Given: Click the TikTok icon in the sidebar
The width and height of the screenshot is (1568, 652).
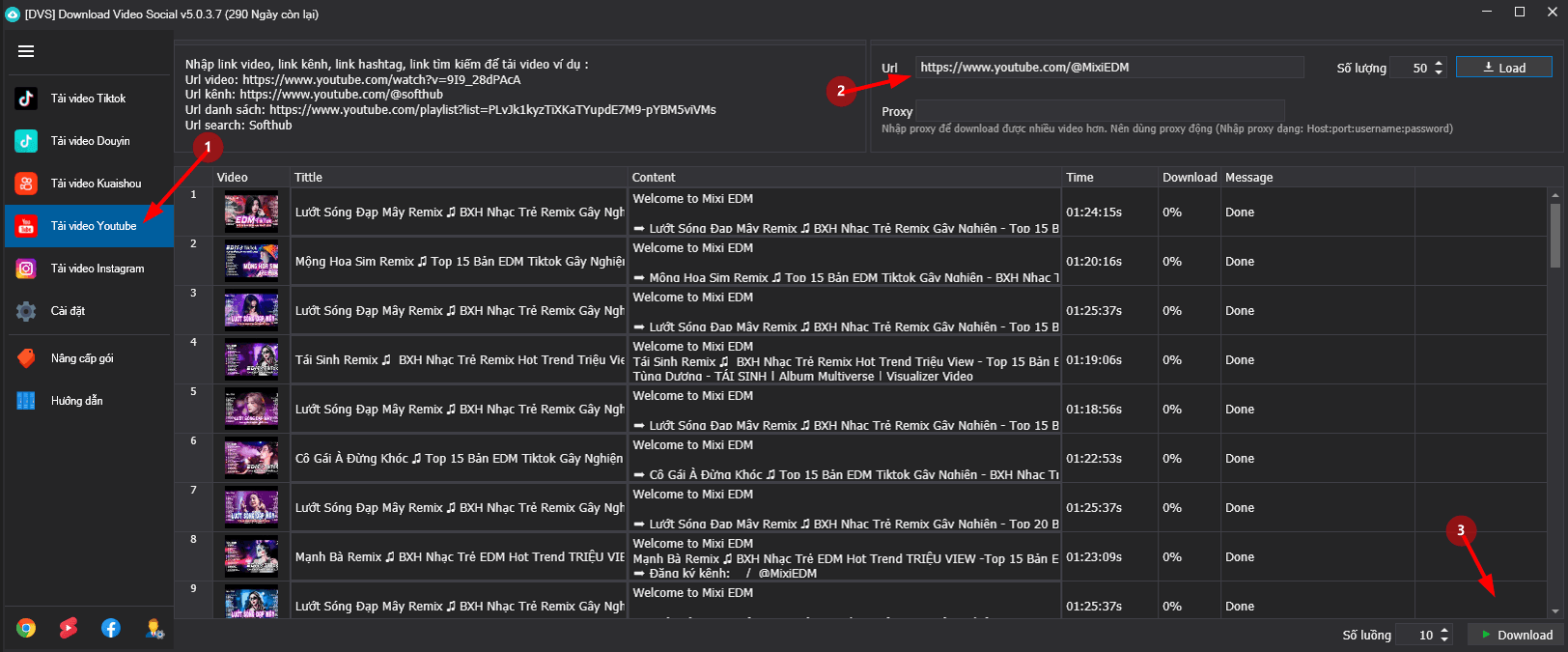Looking at the screenshot, I should coord(26,99).
